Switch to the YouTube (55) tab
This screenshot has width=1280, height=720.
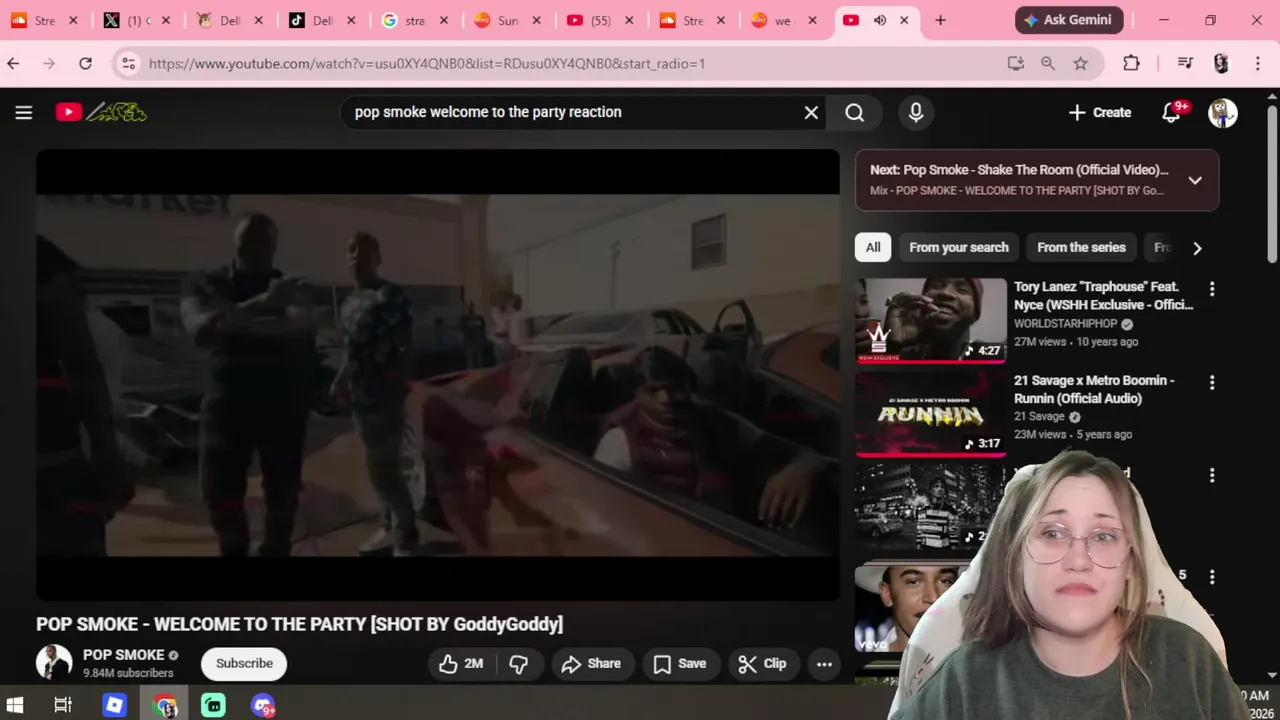click(x=598, y=20)
